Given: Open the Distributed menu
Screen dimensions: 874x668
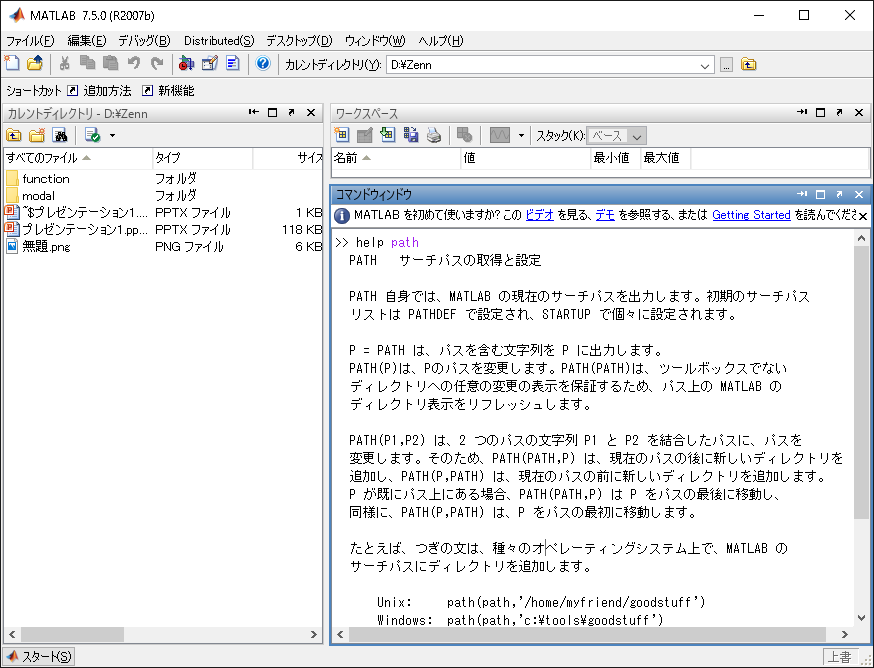Looking at the screenshot, I should pos(218,41).
